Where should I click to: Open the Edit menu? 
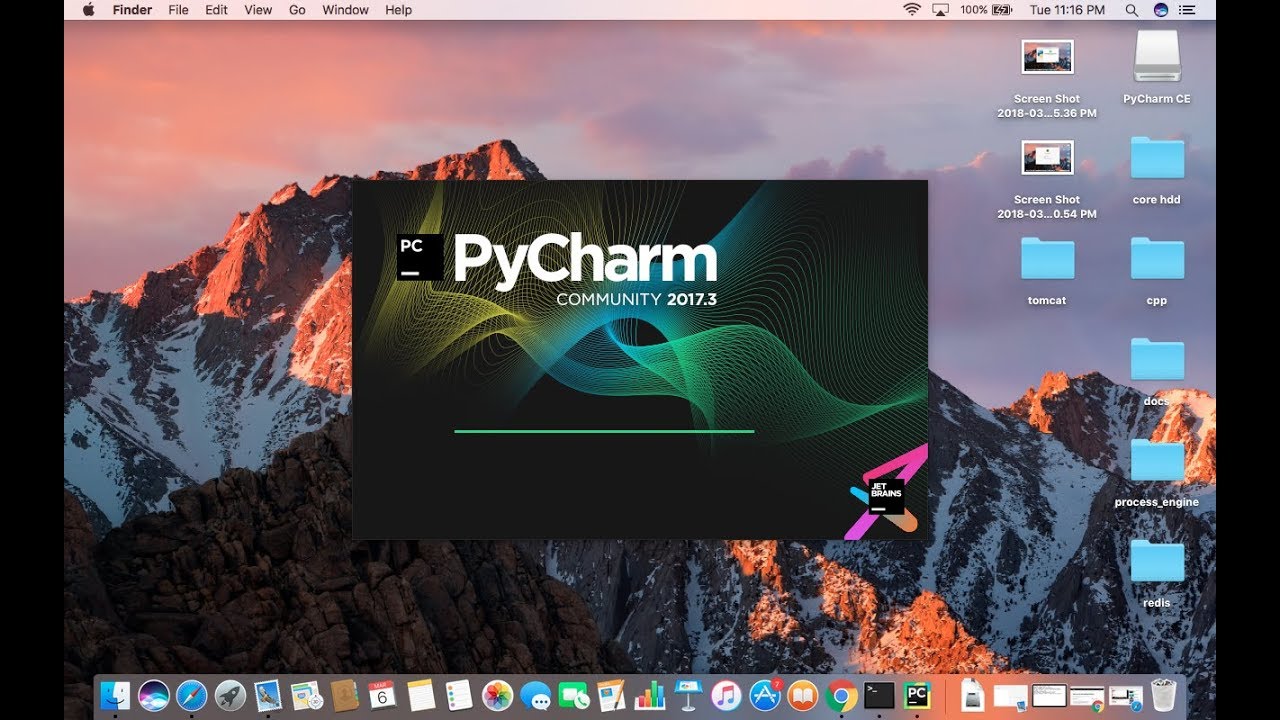(216, 10)
